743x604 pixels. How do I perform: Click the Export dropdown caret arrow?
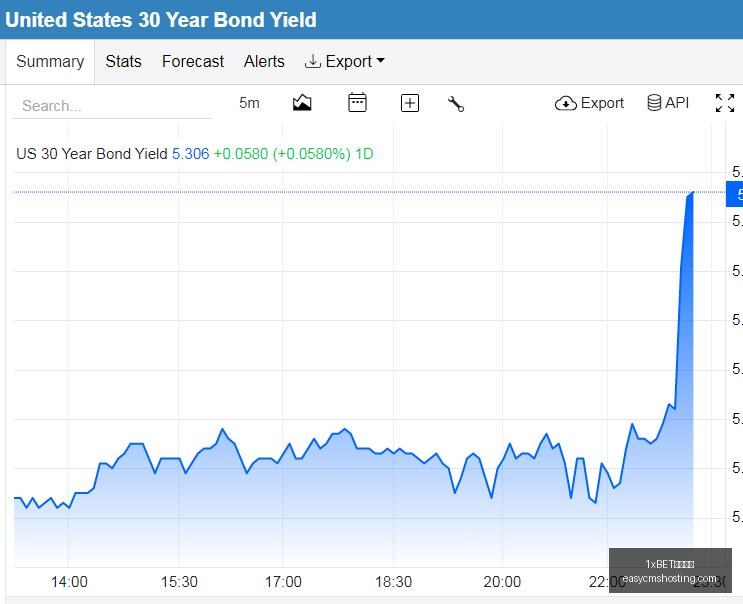(x=381, y=61)
